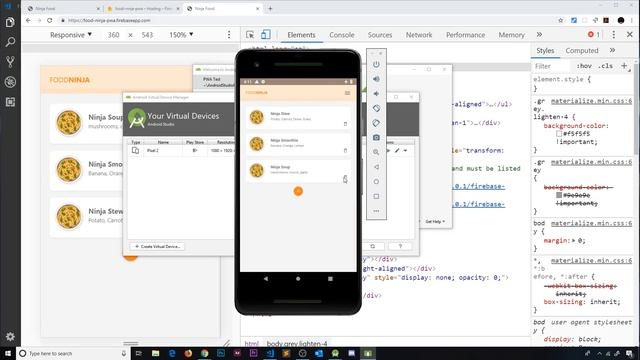Open the emulator extended controls (three dots)
The width and height of the screenshot is (640, 360).
[x=376, y=211]
